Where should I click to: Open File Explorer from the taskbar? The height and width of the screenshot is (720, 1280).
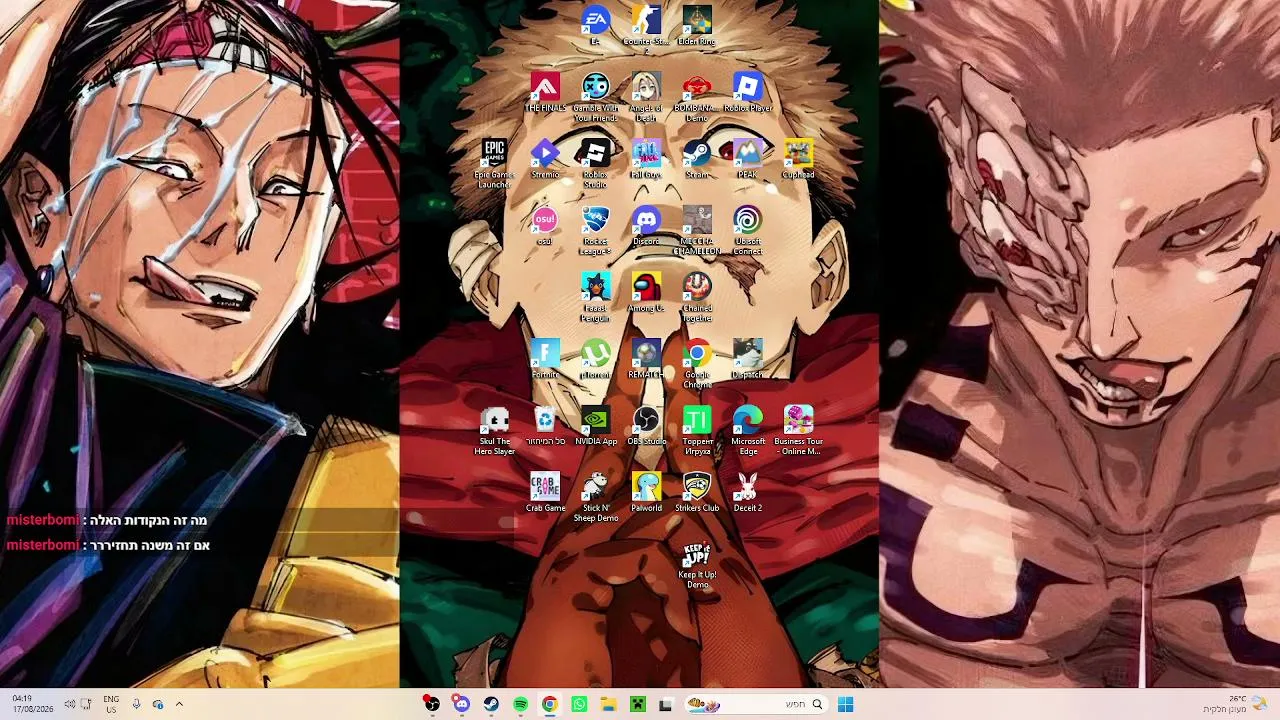[x=608, y=704]
